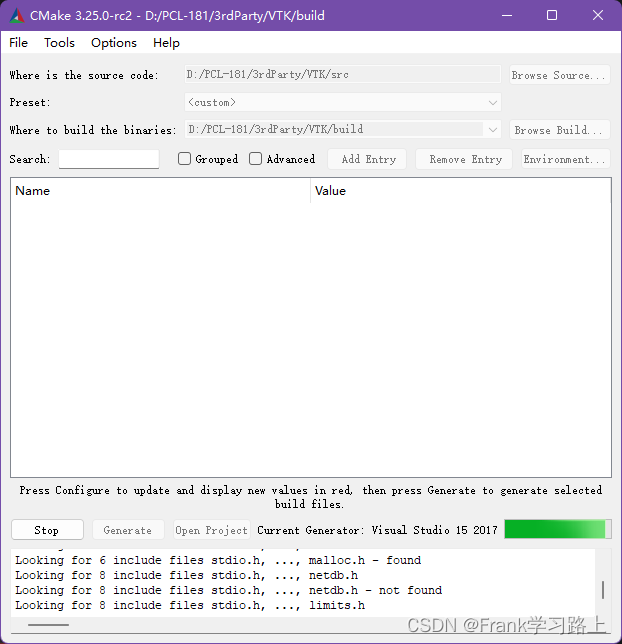The width and height of the screenshot is (622, 644).
Task: Open the File menu
Action: click(18, 43)
